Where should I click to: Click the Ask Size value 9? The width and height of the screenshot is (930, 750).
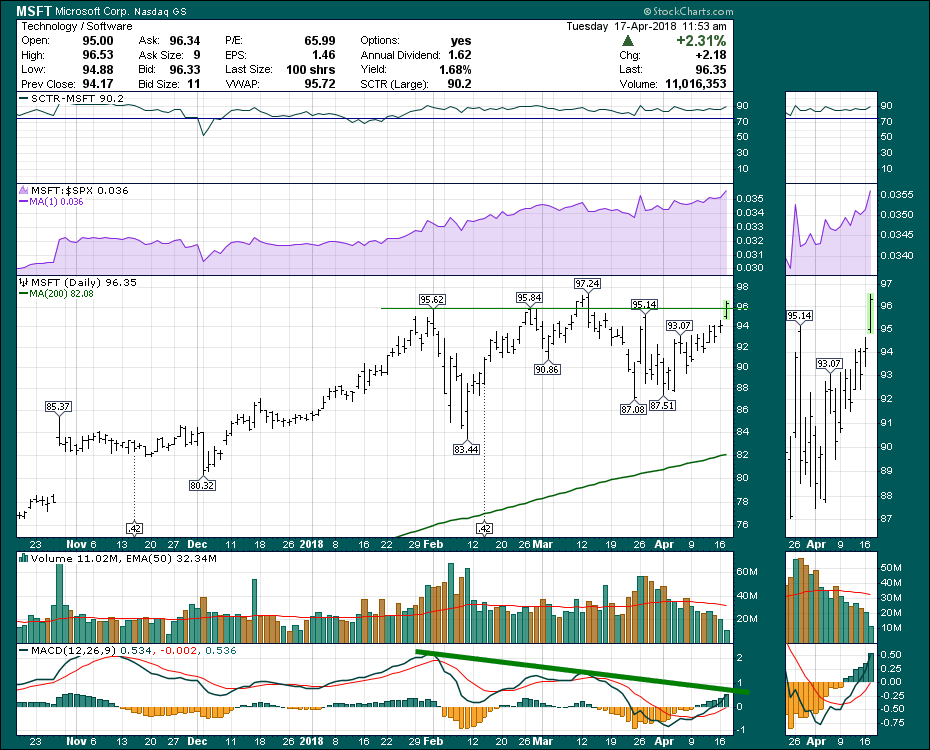pyautogui.click(x=197, y=55)
